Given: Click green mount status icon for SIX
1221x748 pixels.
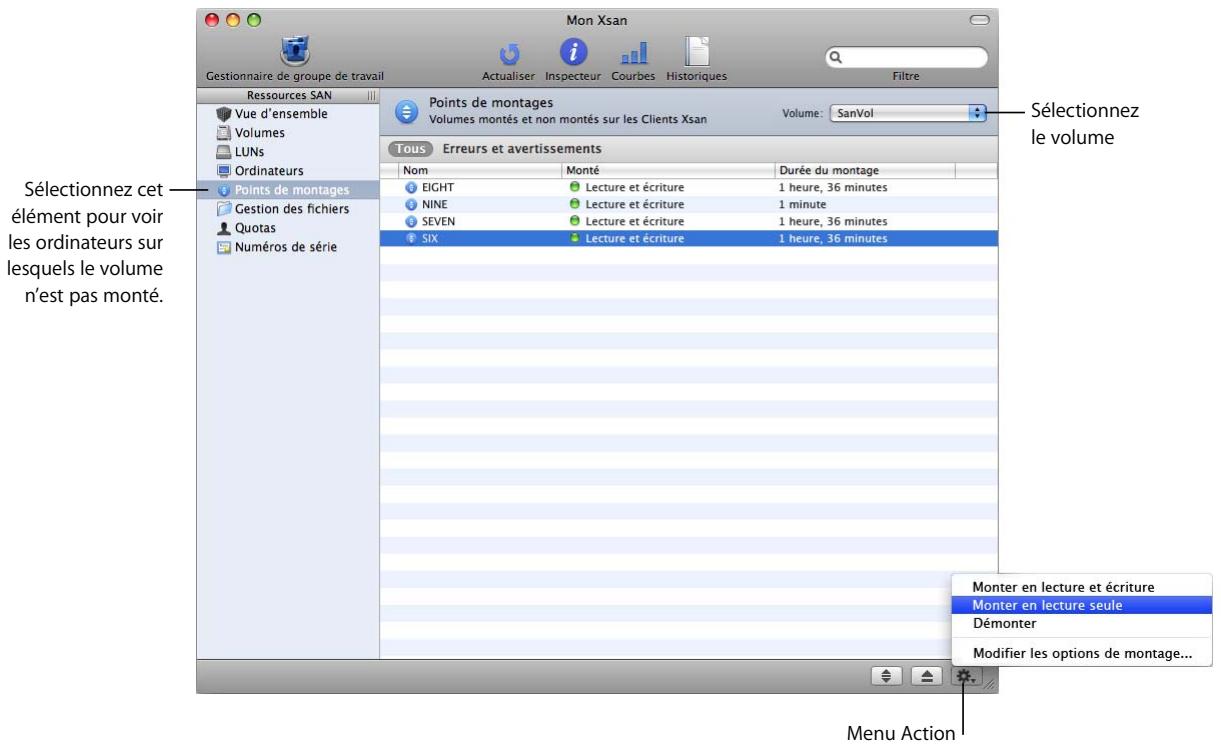Looking at the screenshot, I should click(575, 238).
